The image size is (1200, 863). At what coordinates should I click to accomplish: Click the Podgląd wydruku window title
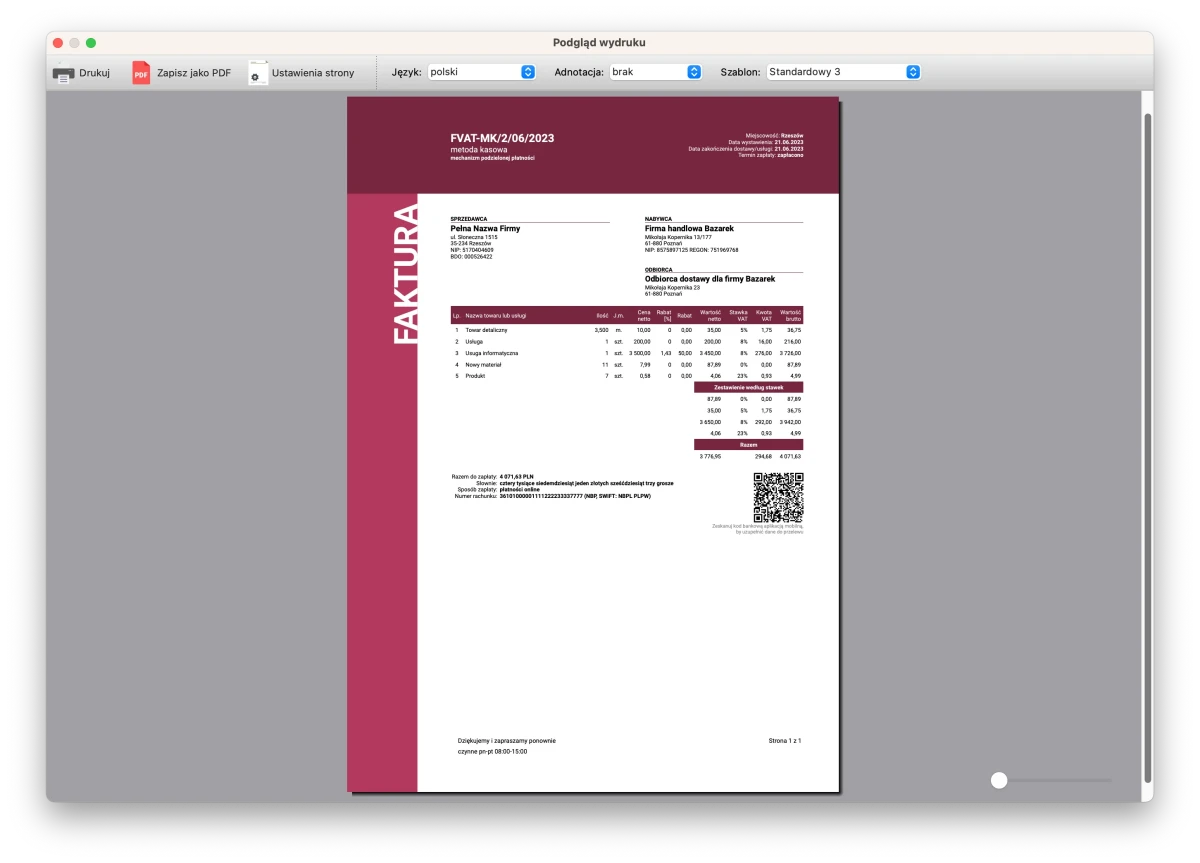599,43
